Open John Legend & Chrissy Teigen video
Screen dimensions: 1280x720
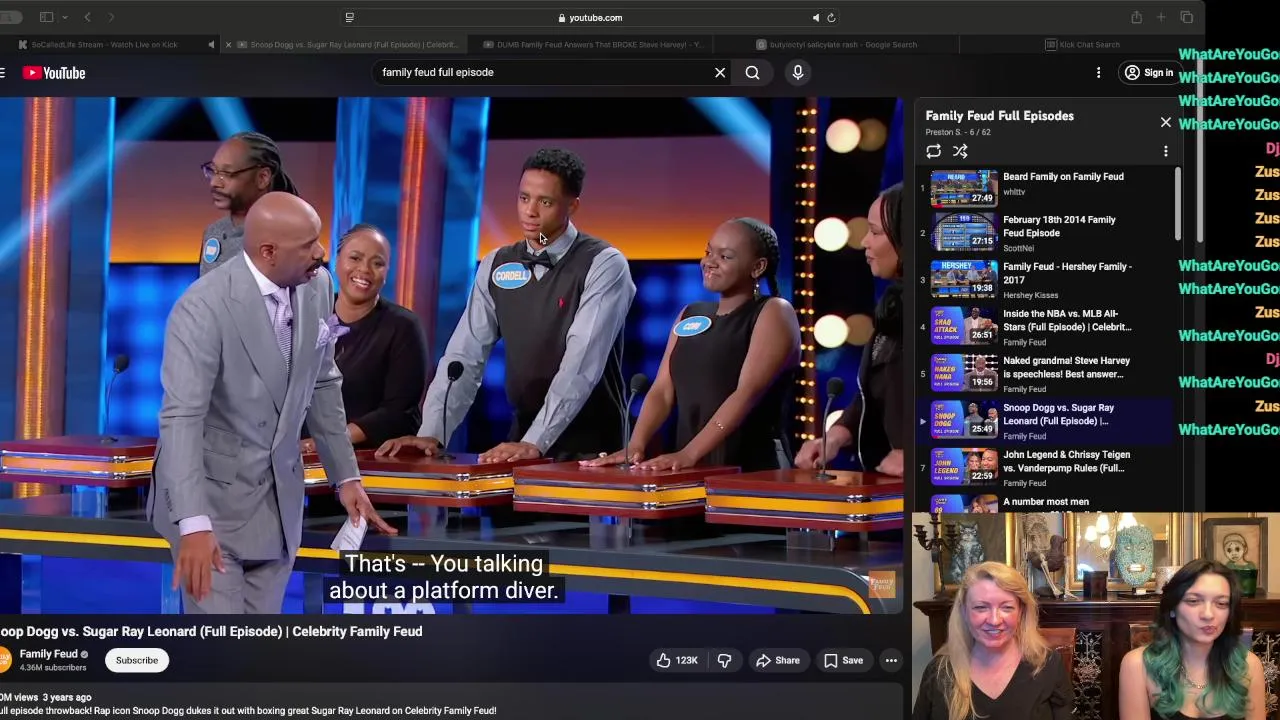click(x=1066, y=461)
